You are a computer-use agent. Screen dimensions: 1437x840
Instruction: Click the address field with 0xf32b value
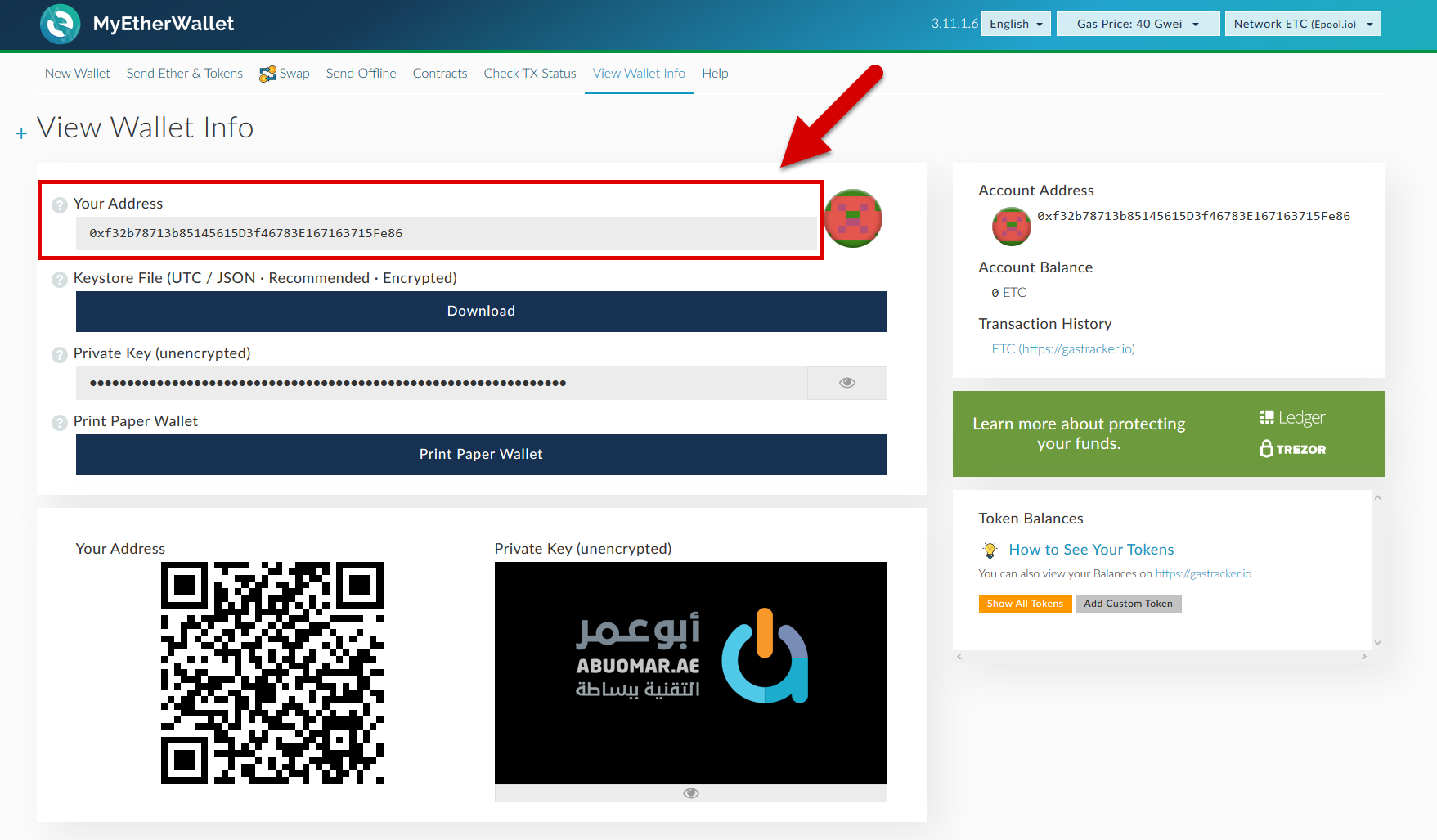446,233
